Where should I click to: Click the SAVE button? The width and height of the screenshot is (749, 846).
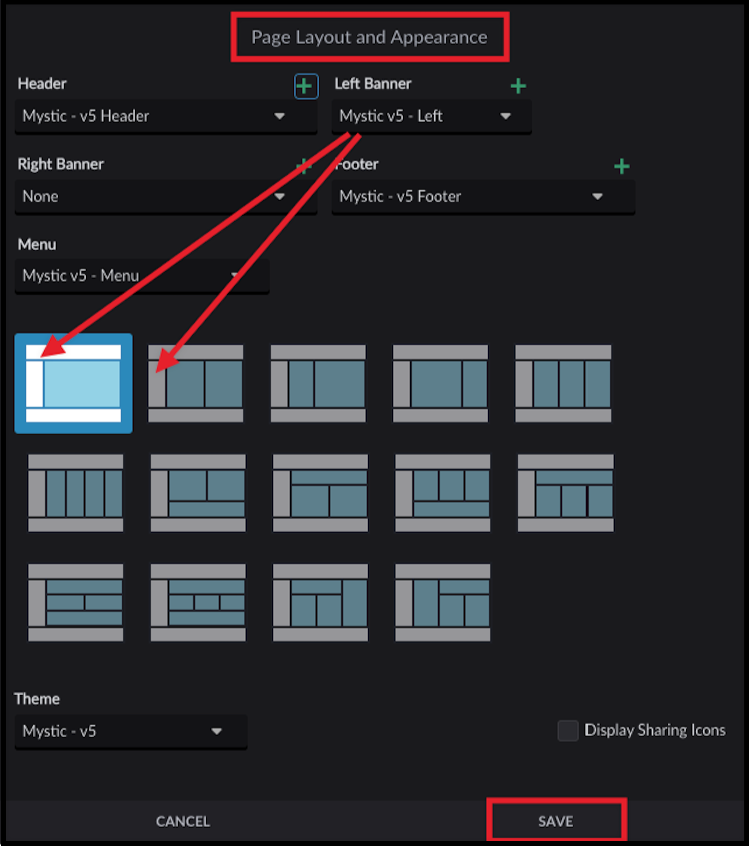(x=556, y=821)
